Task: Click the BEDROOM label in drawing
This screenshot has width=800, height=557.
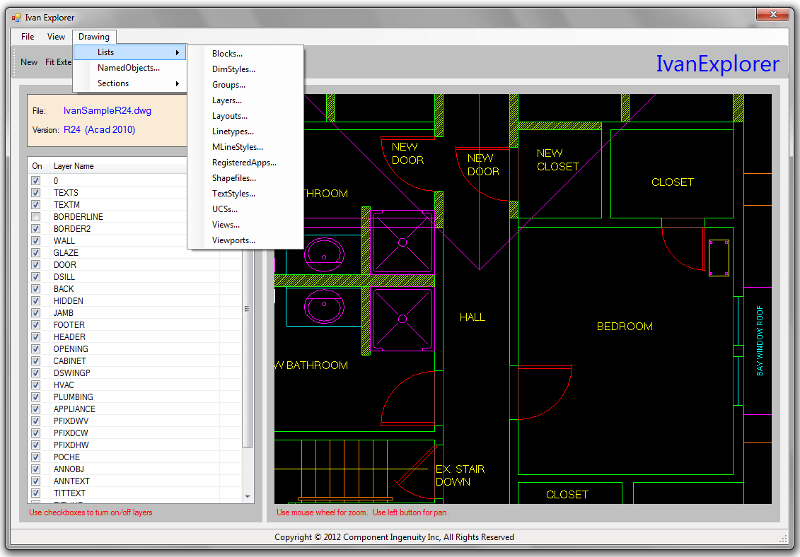Action: pyautogui.click(x=624, y=326)
